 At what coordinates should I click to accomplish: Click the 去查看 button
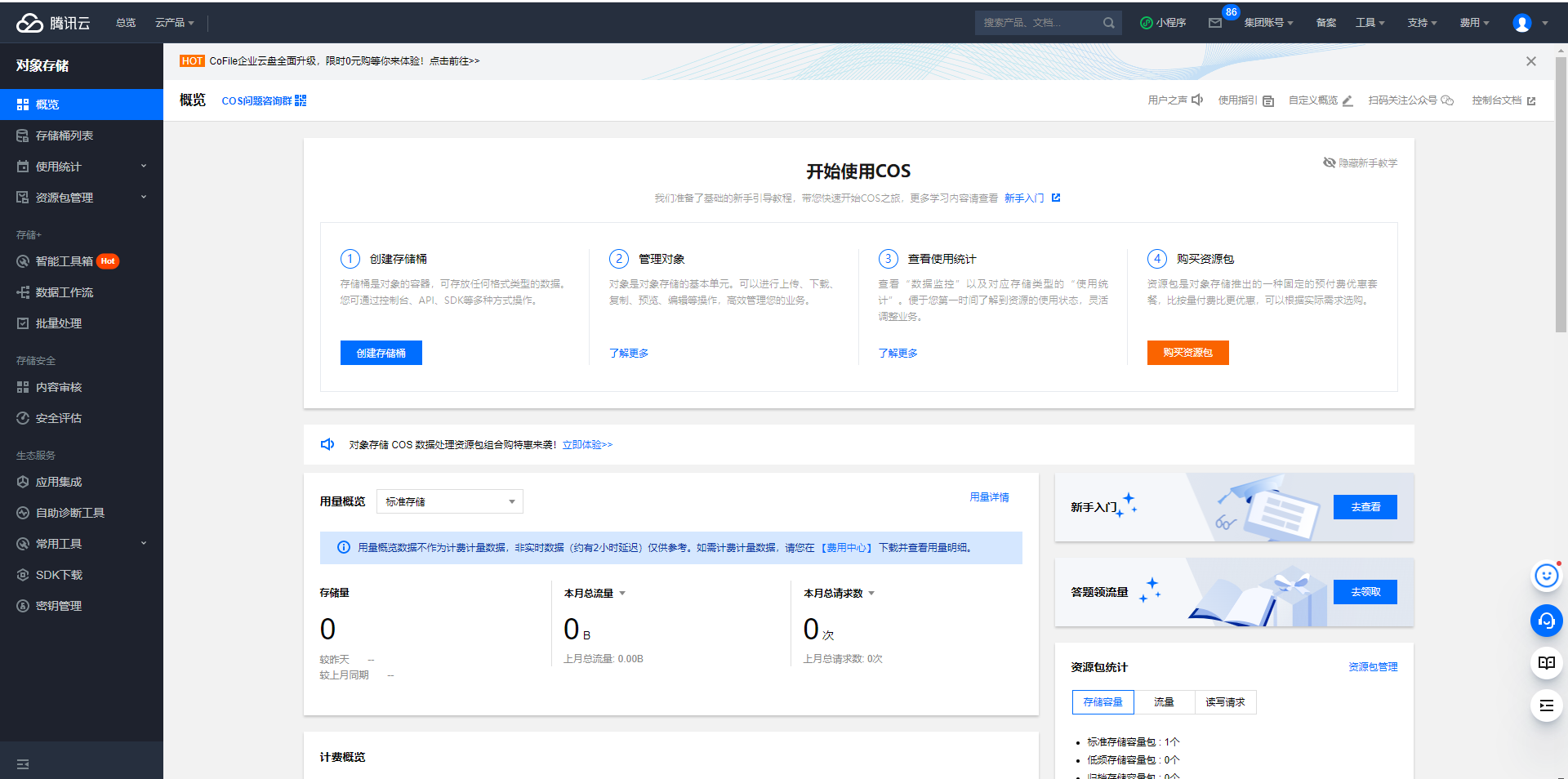[1365, 507]
